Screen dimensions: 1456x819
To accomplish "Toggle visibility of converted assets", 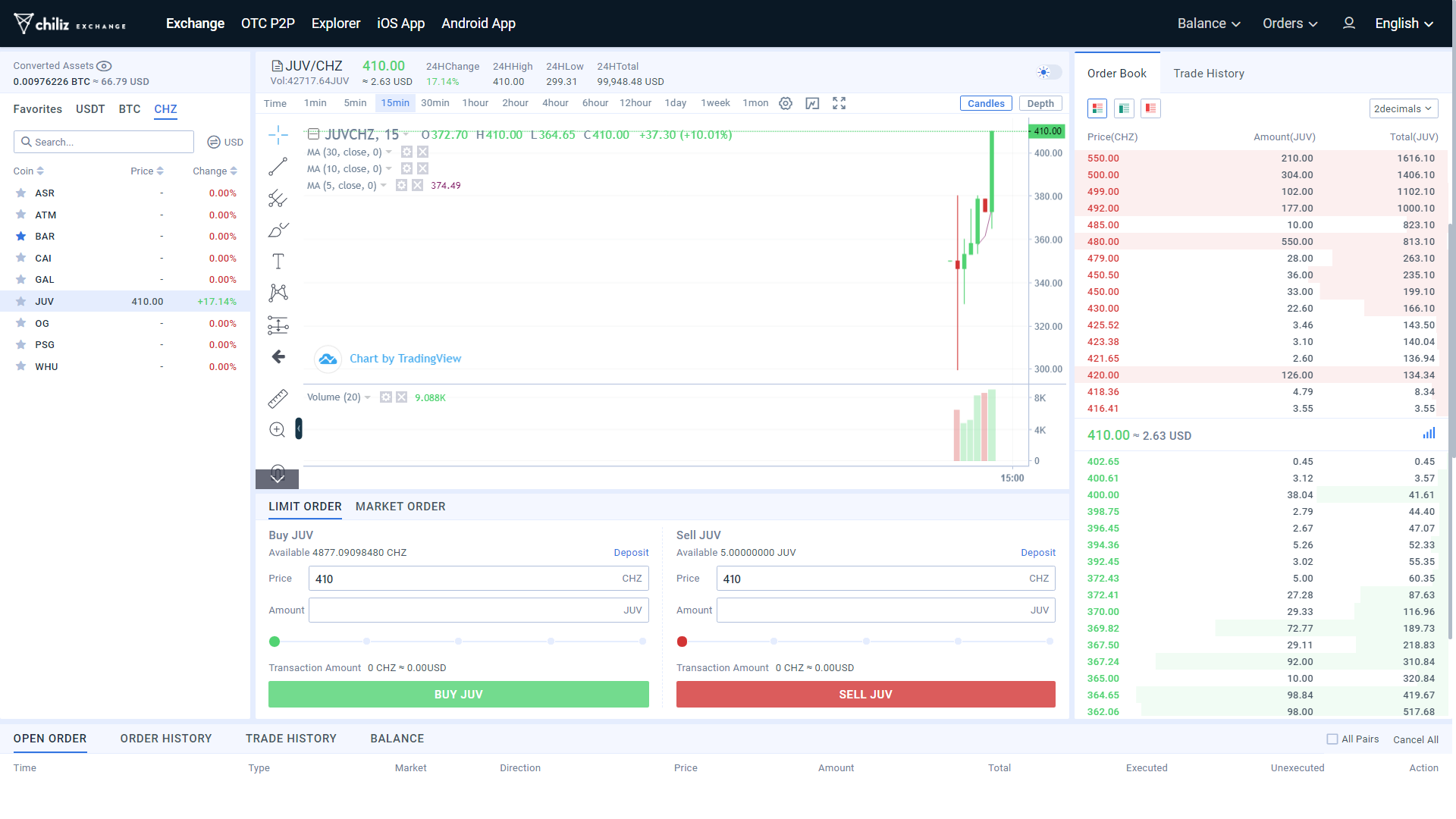I will [x=104, y=66].
